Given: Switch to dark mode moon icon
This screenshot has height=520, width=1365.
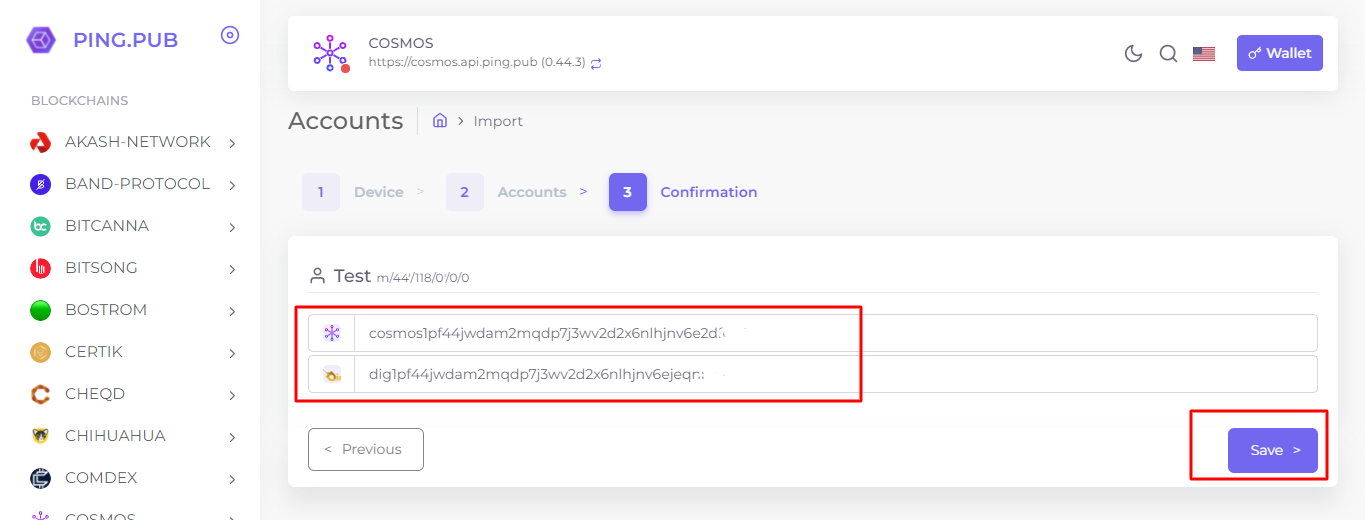Looking at the screenshot, I should click(1133, 54).
